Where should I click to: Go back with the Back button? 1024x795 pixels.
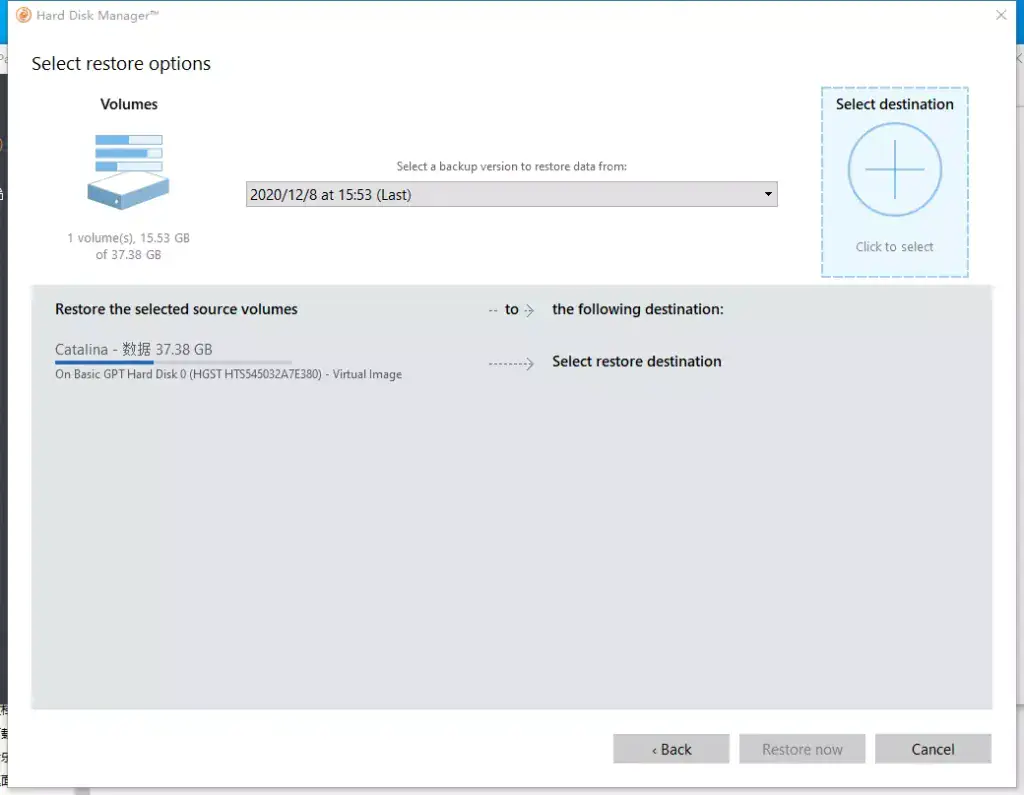click(x=671, y=749)
